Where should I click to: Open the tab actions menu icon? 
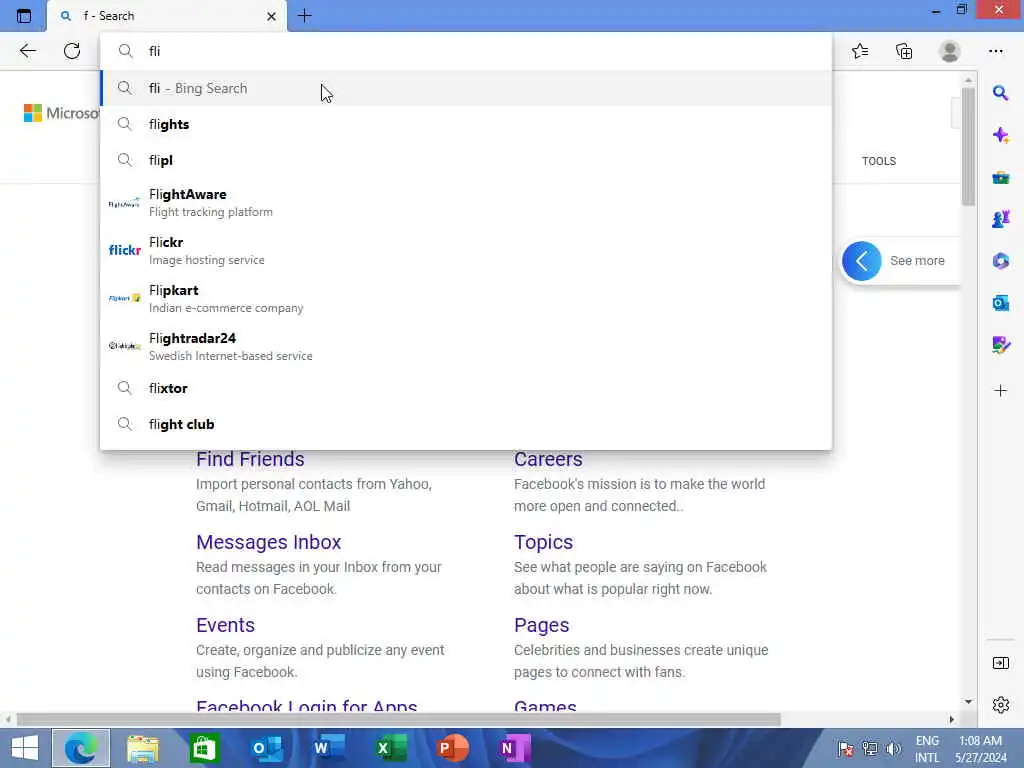click(x=24, y=16)
